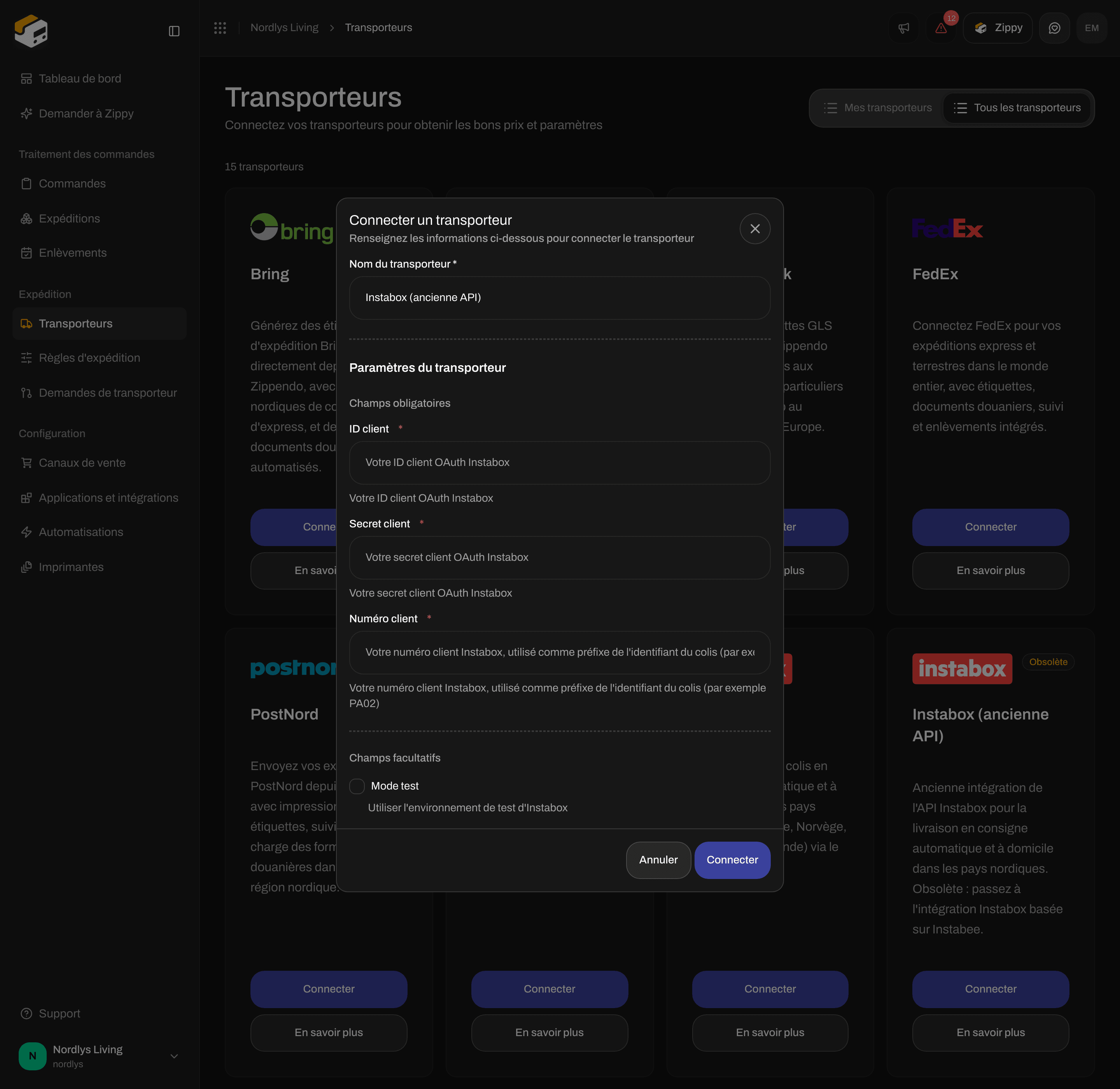
Task: Open the alerts warning icon with badge 12
Action: coord(941,28)
